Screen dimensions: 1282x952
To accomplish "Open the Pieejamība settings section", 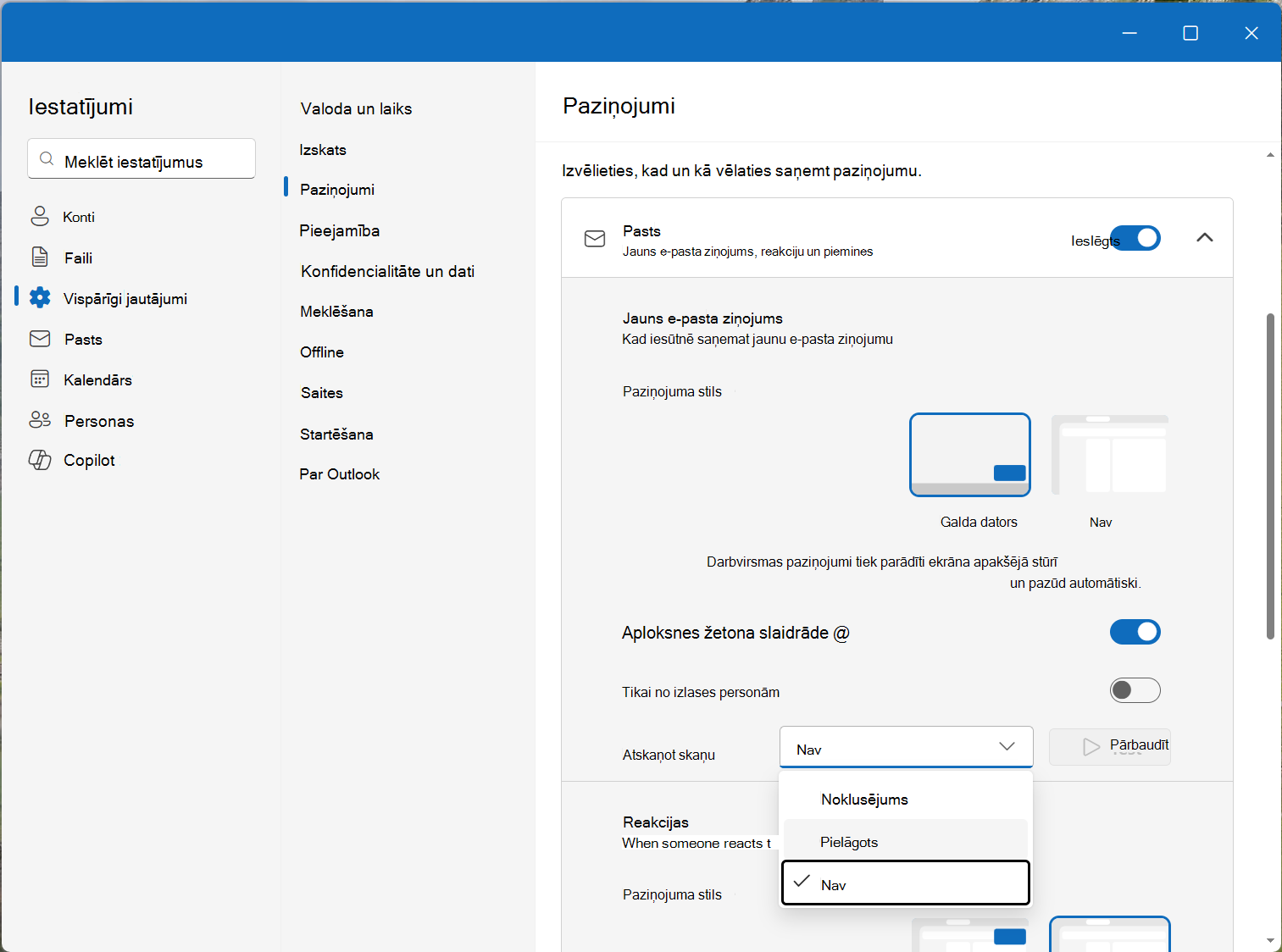I will [x=339, y=230].
